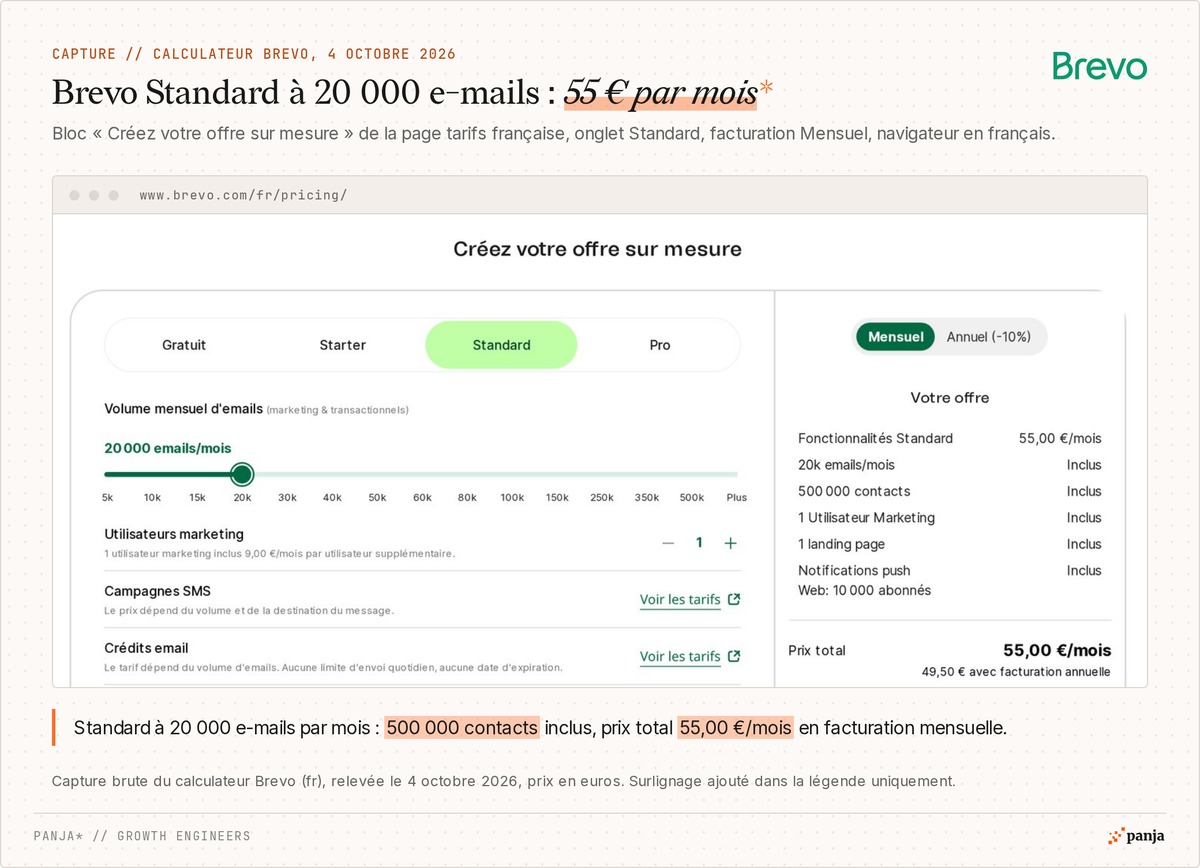Viewport: 1200px width, 868px height.
Task: Click the Créez votre offre sur mesure heading
Action: [598, 249]
